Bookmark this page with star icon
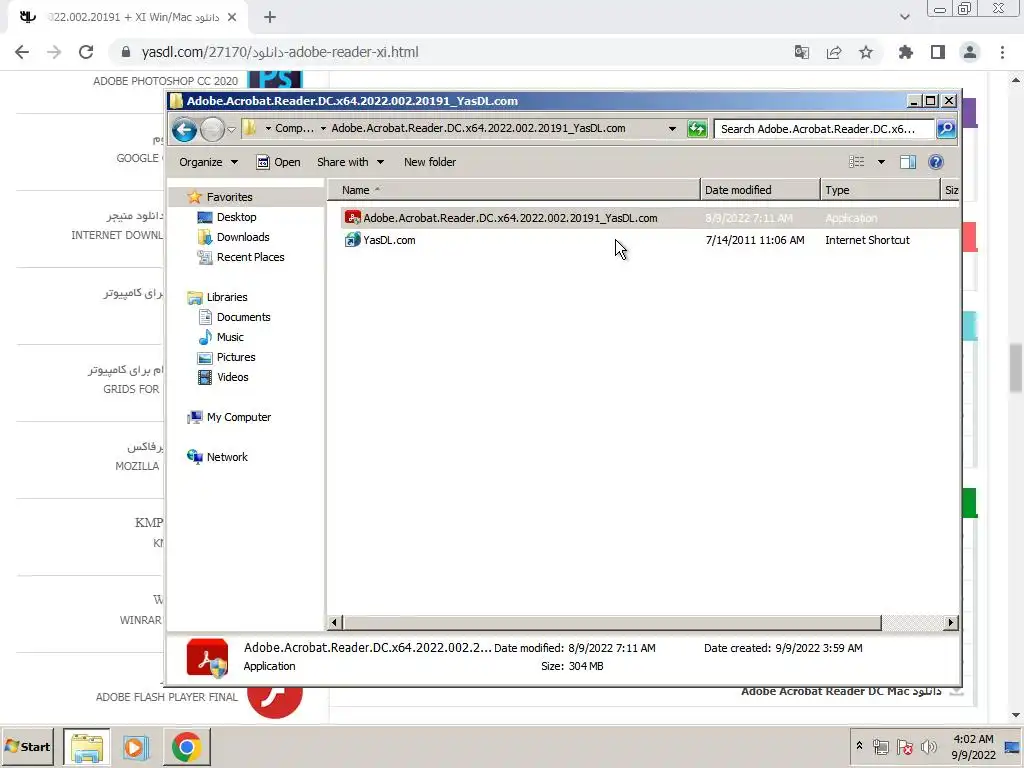The image size is (1024, 768). 866,52
